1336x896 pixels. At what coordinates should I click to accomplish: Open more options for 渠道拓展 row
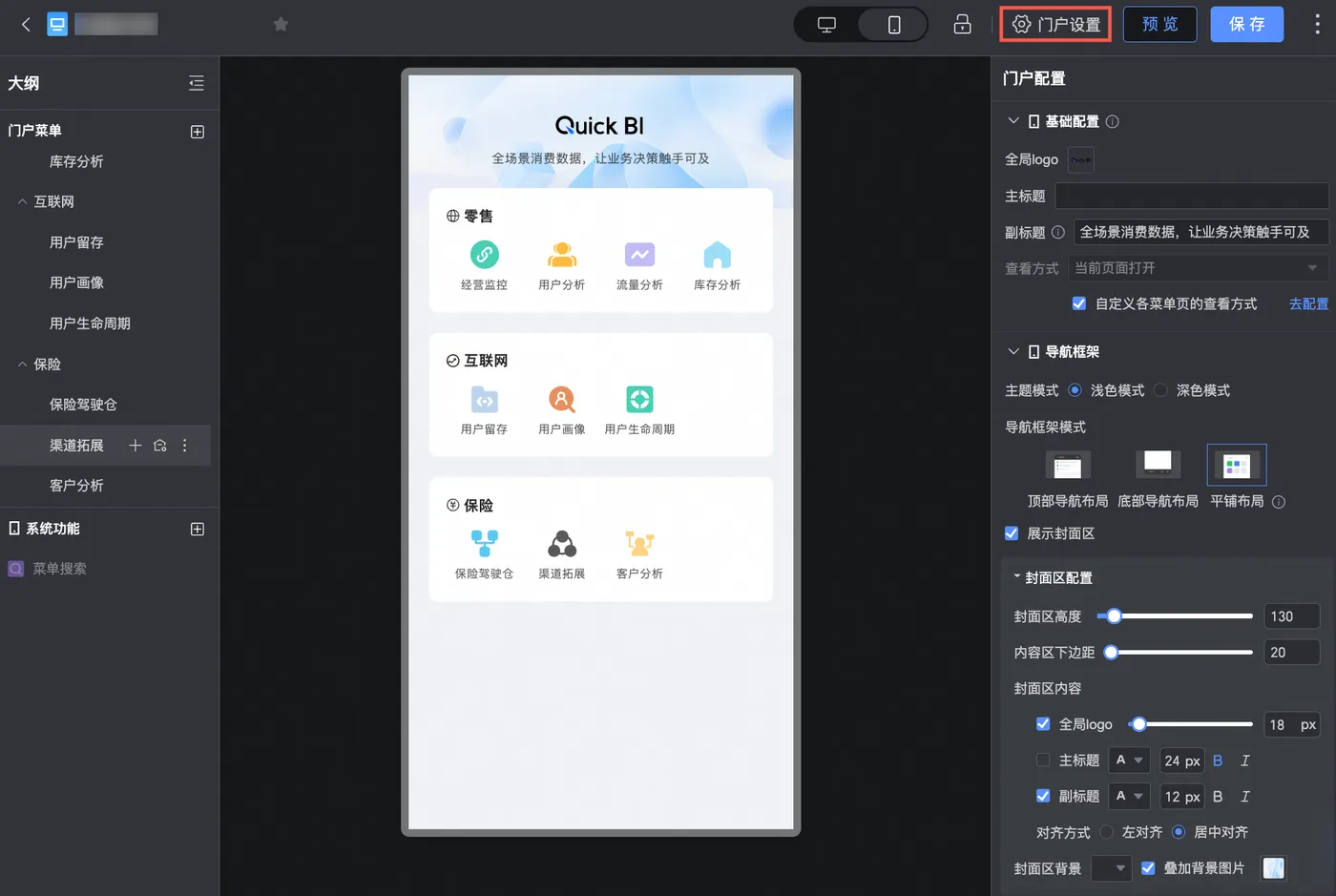click(x=185, y=446)
